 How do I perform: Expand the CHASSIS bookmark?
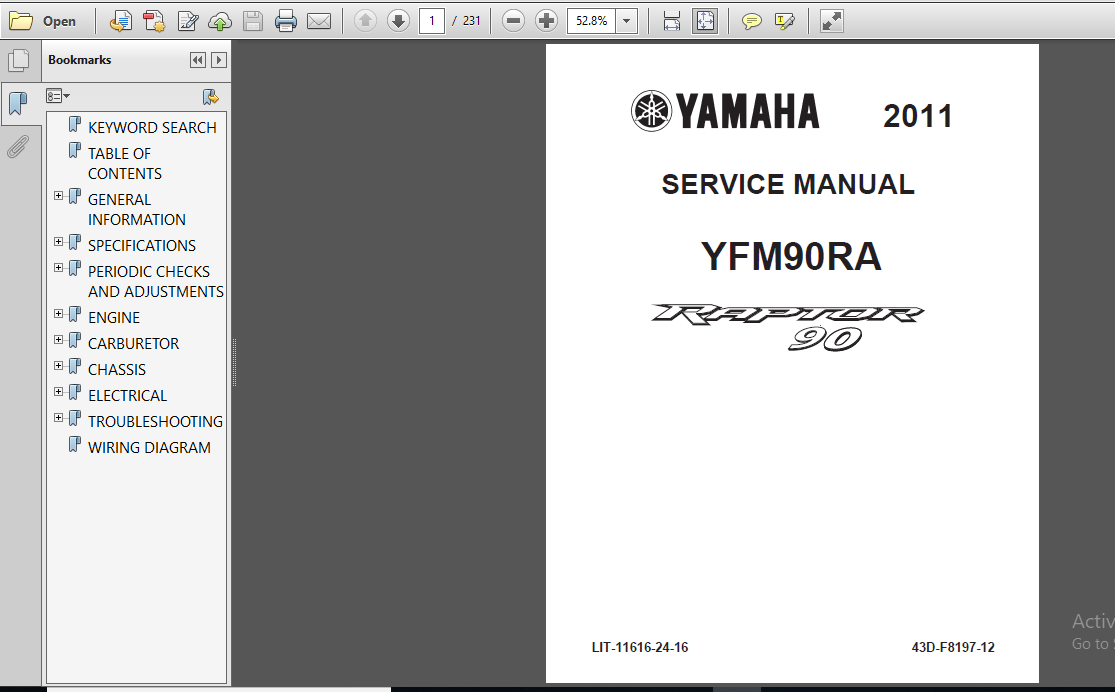pos(58,366)
